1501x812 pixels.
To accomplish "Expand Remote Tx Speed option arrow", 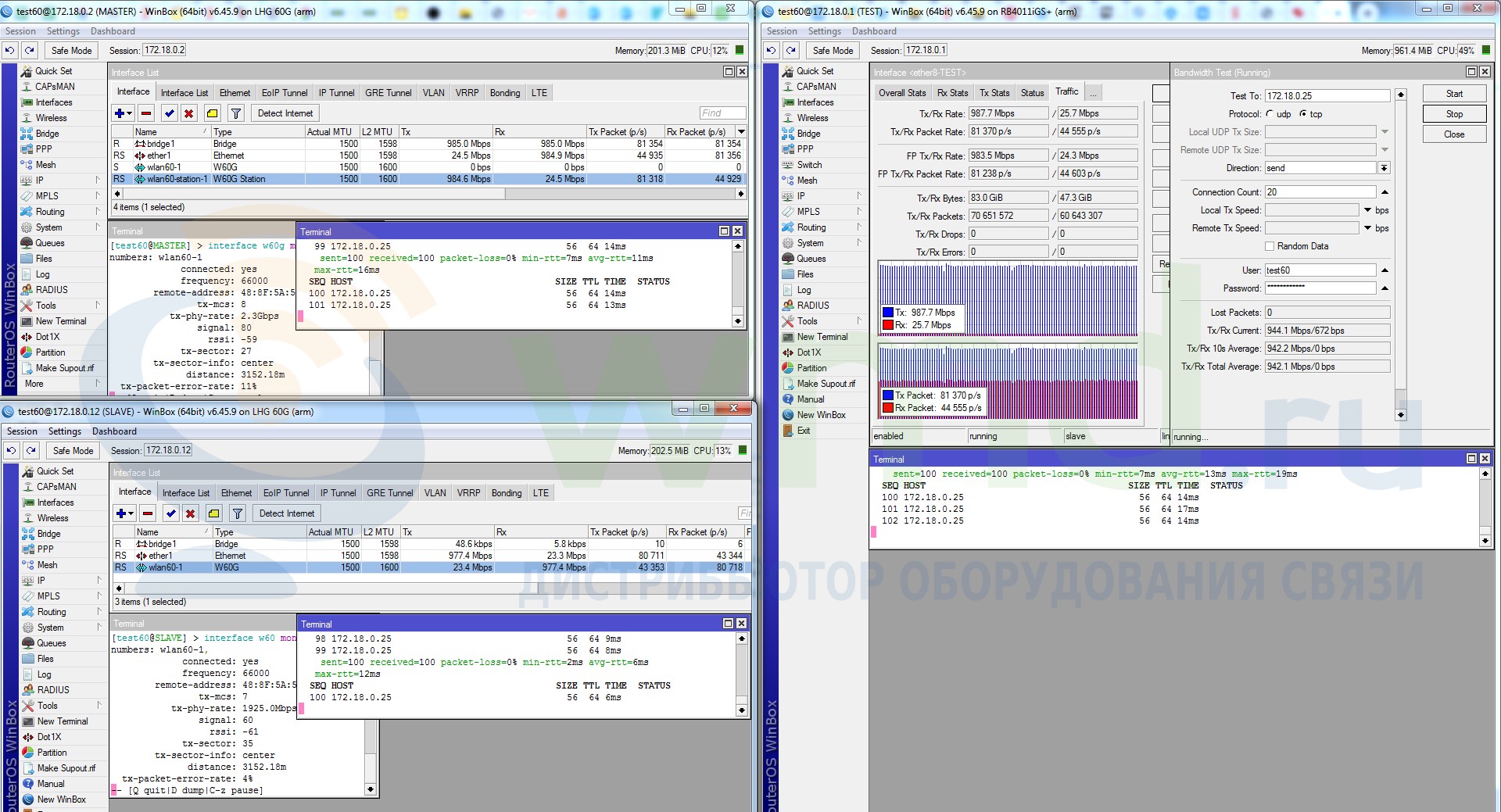I will [1368, 228].
